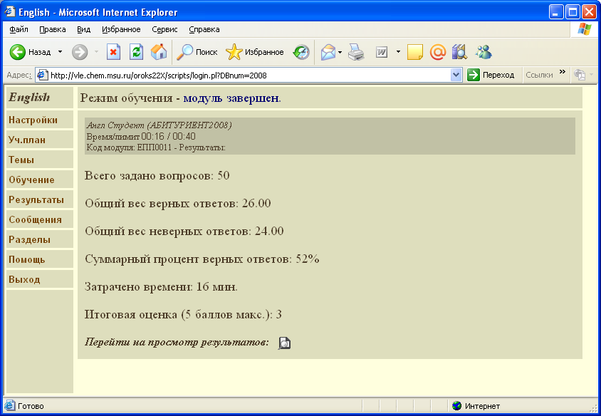Click the page icon beside address URL
The height and width of the screenshot is (416, 601).
(42, 75)
